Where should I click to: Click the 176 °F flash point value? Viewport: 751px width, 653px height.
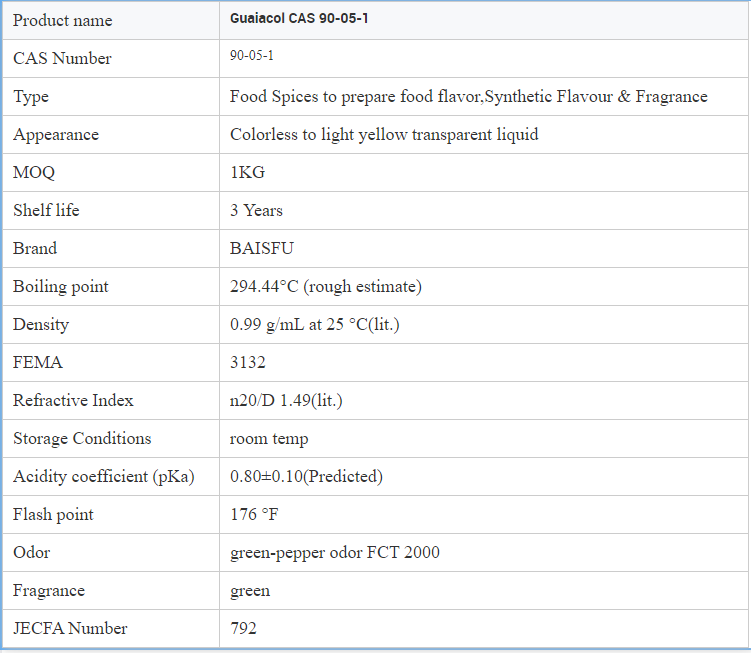(254, 515)
